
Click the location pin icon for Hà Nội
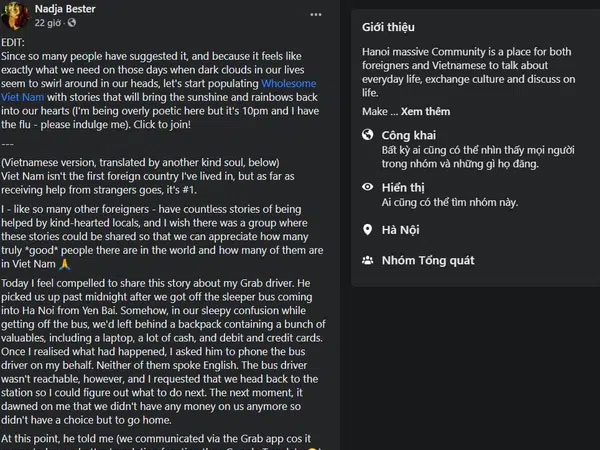pyautogui.click(x=367, y=230)
